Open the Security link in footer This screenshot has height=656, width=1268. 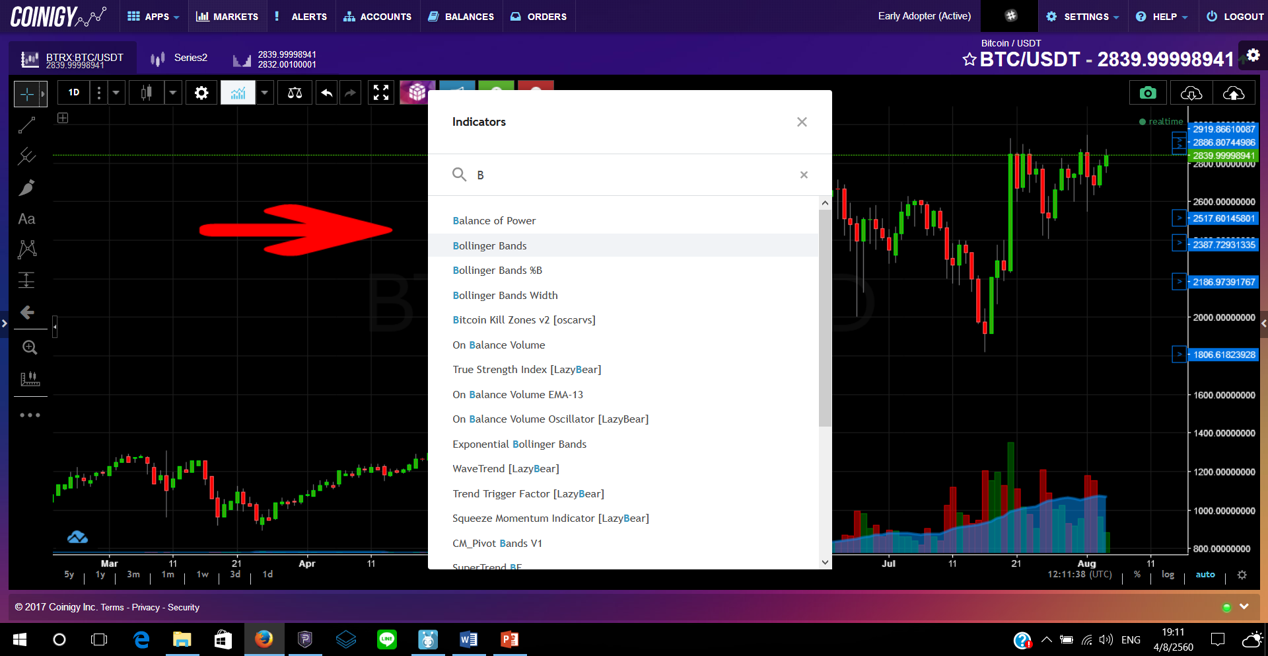(183, 607)
